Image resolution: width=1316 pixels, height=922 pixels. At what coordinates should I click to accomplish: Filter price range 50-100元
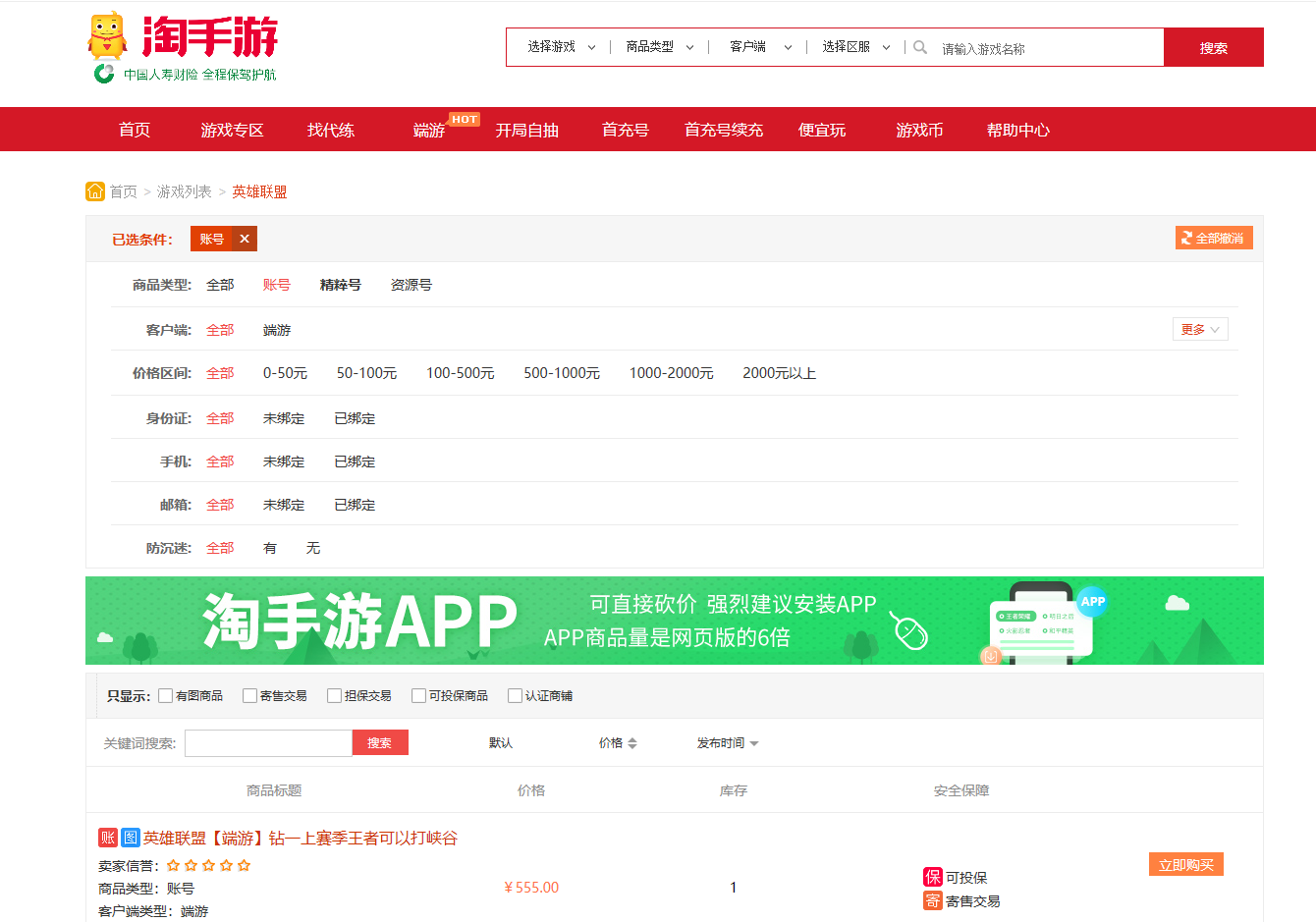pyautogui.click(x=366, y=373)
